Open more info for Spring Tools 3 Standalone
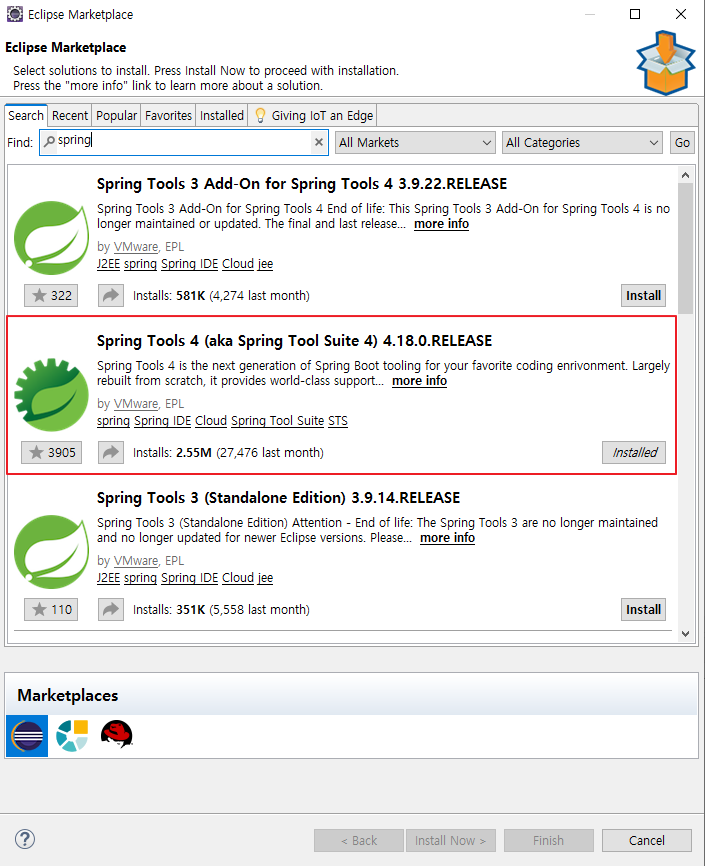This screenshot has height=866, width=705. click(x=448, y=537)
